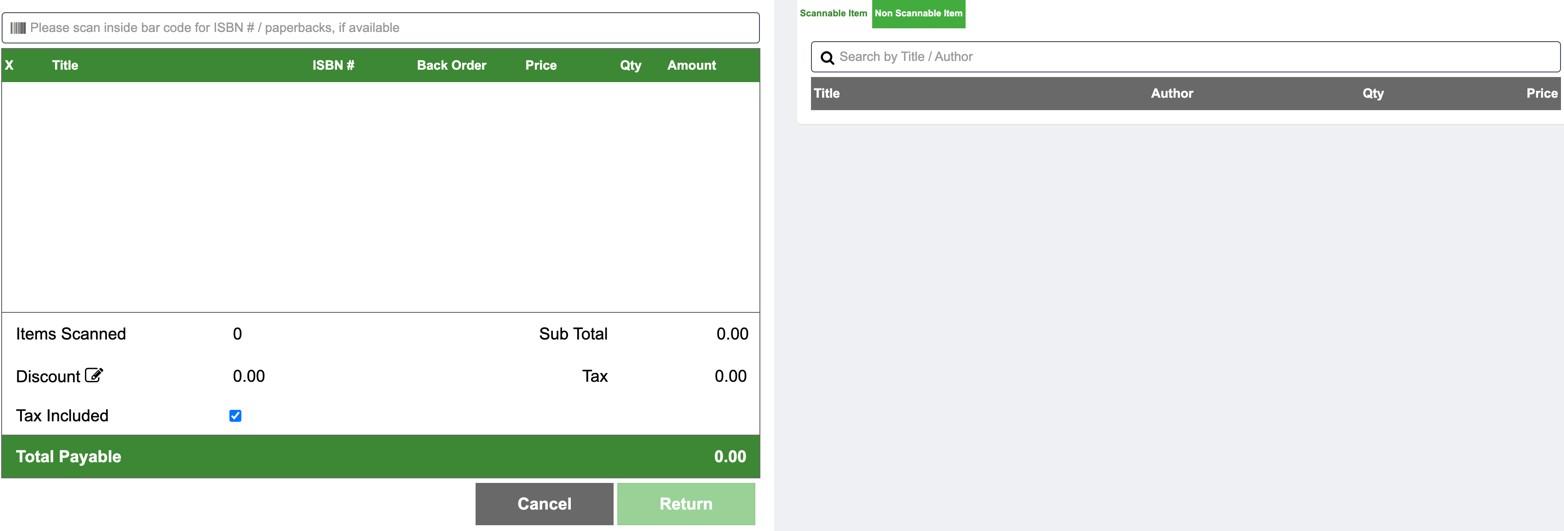Switch to the Scannable Item tab
1564x531 pixels.
[833, 14]
